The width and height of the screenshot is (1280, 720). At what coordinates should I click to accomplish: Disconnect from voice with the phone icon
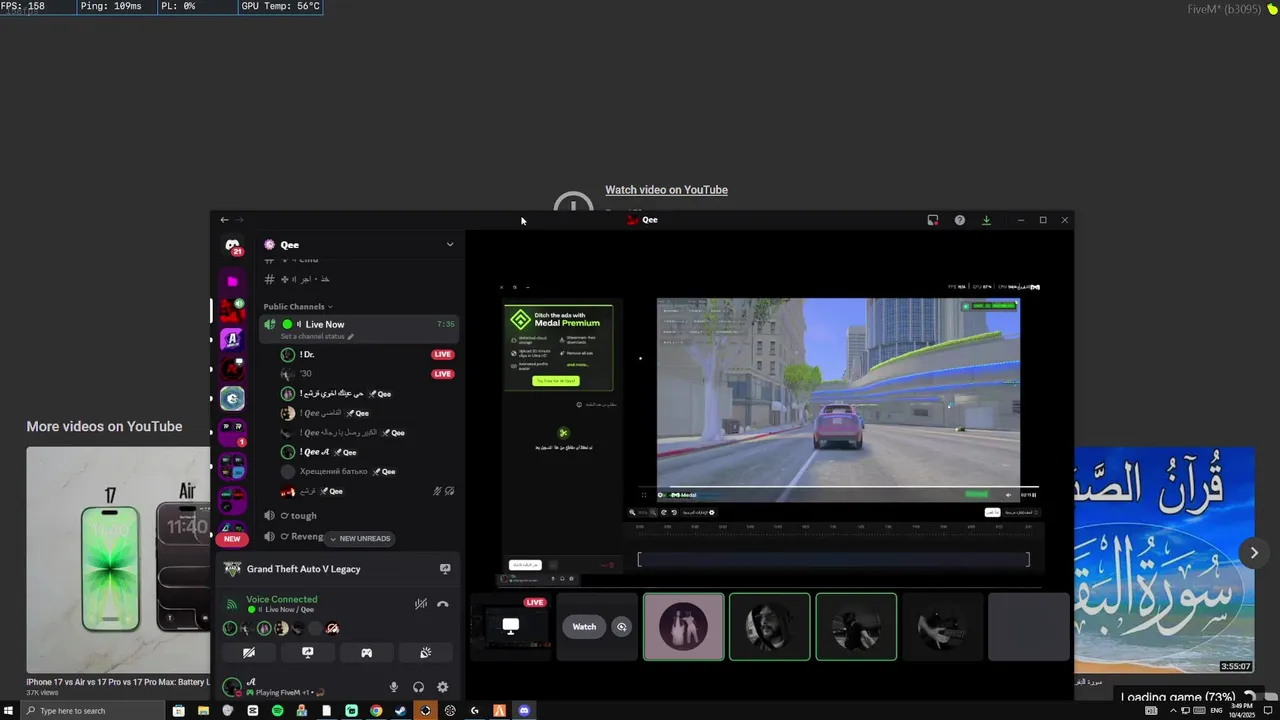click(443, 604)
